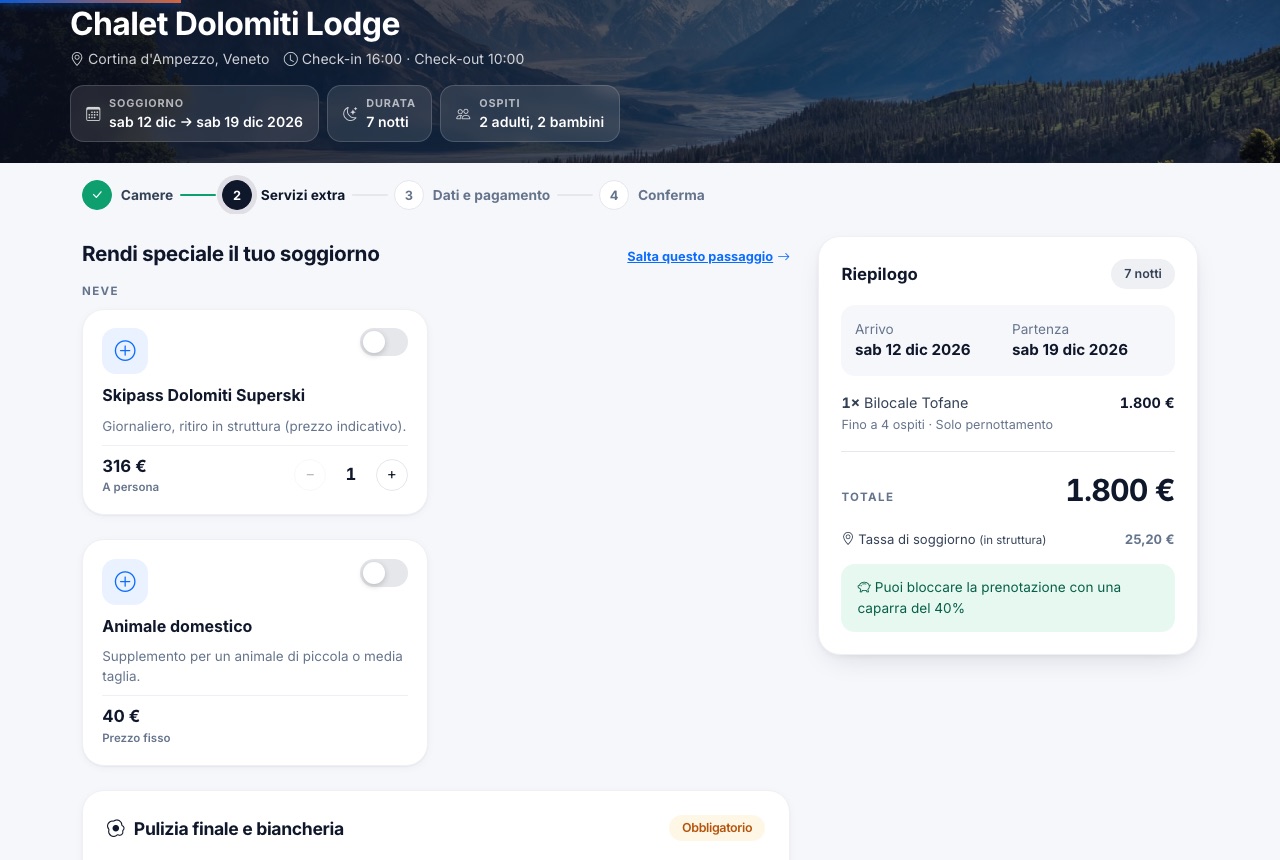This screenshot has width=1280, height=860.
Task: Click the plus-circle icon on Animale domestico card
Action: tap(125, 582)
